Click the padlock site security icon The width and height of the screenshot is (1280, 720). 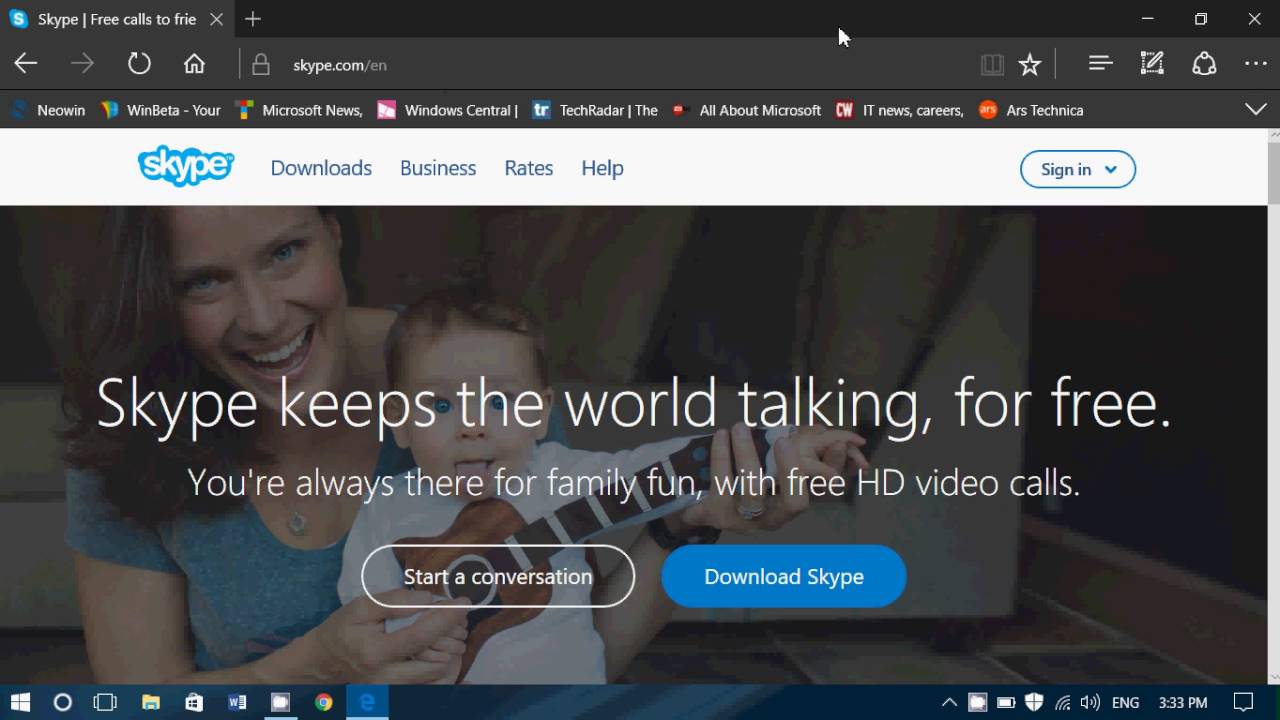point(261,65)
